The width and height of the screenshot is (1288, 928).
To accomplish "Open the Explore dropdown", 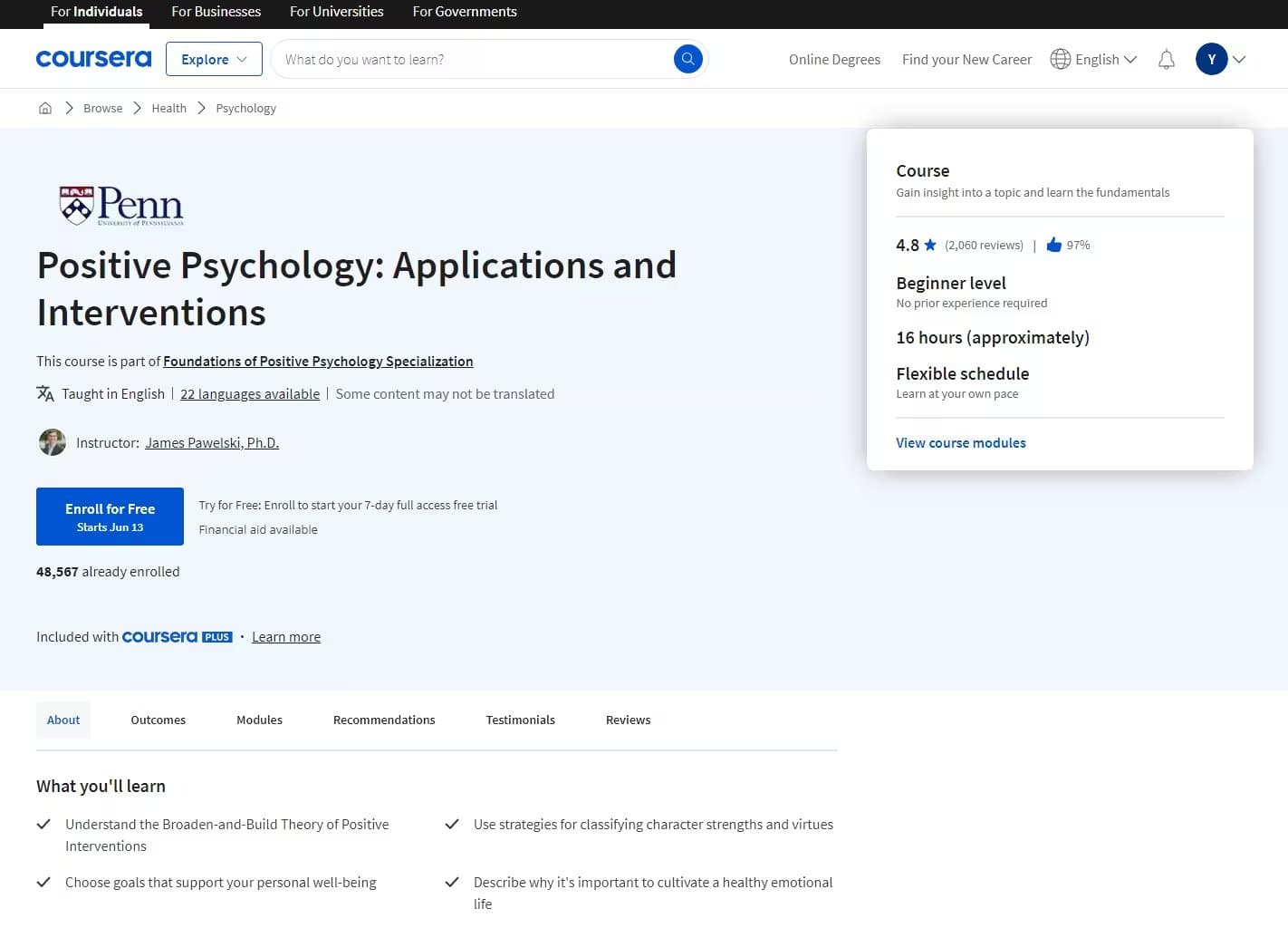I will point(214,59).
